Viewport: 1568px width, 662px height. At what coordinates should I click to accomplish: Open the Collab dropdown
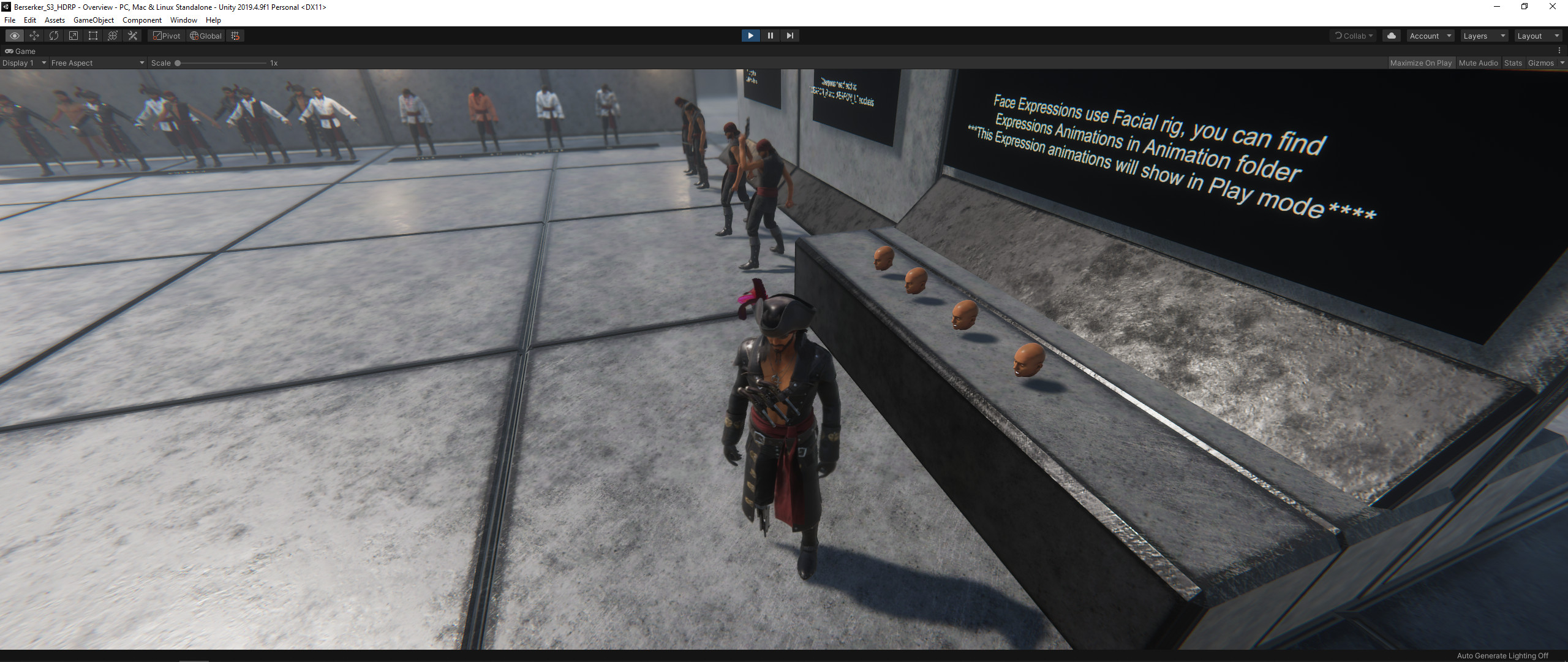click(x=1354, y=36)
